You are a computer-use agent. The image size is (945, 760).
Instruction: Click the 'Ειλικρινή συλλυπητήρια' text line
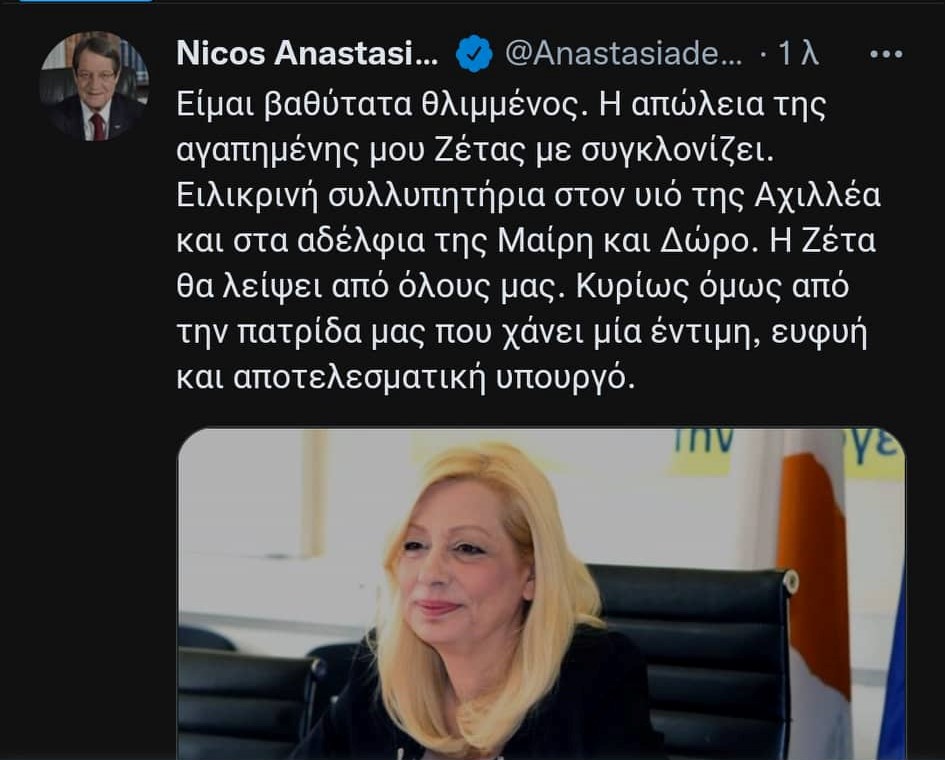tap(529, 195)
